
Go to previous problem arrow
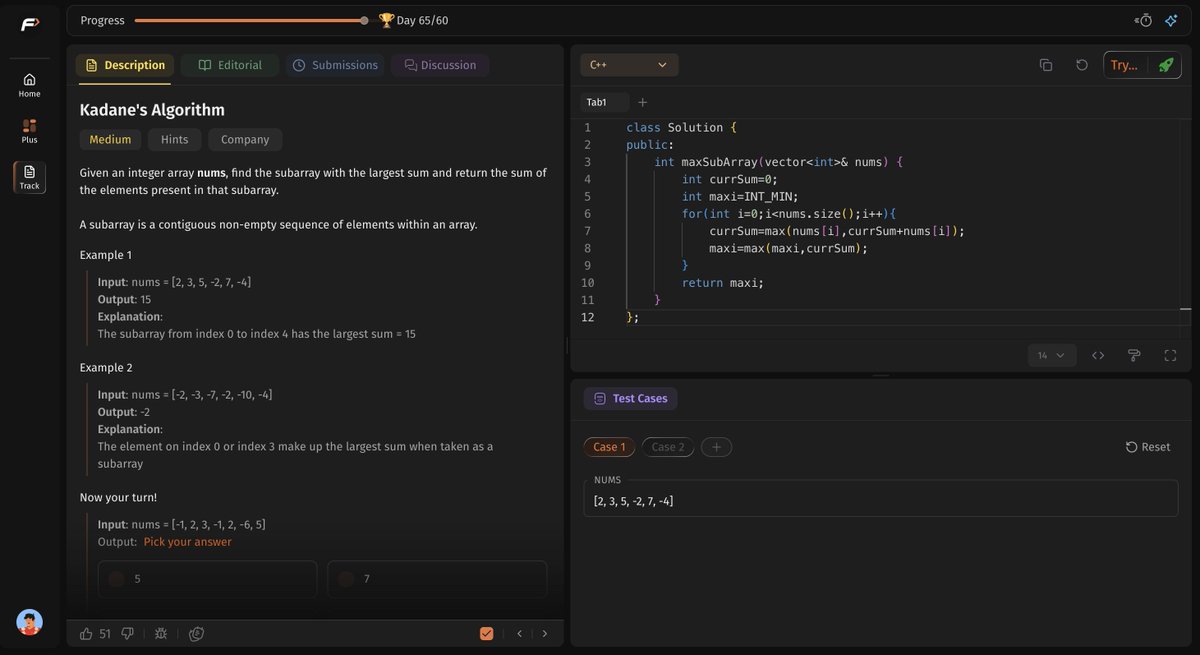[x=519, y=633]
